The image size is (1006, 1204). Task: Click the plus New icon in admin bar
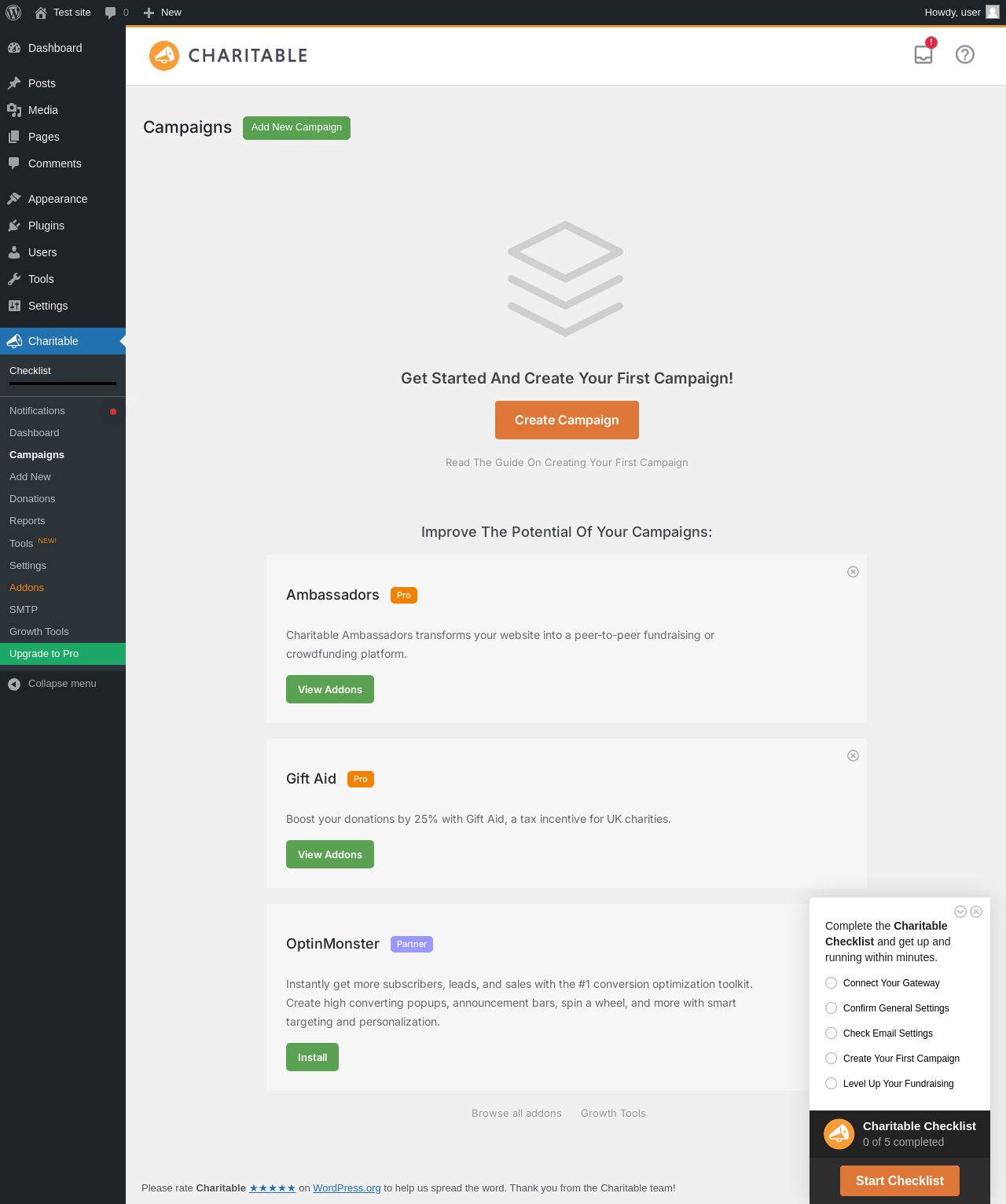pos(149,13)
